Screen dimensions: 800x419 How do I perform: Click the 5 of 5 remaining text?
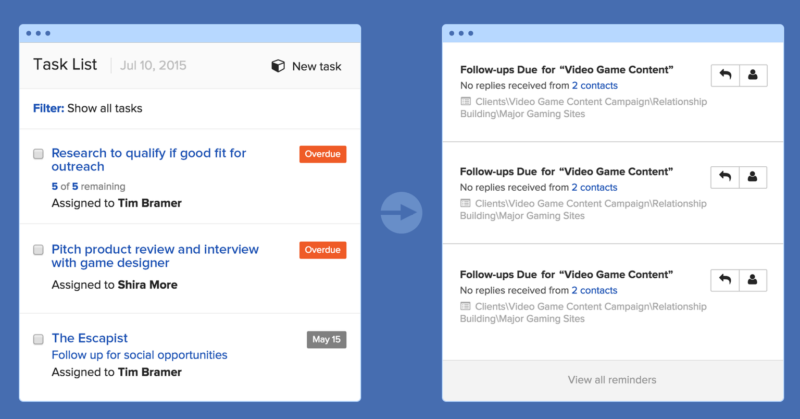88,186
